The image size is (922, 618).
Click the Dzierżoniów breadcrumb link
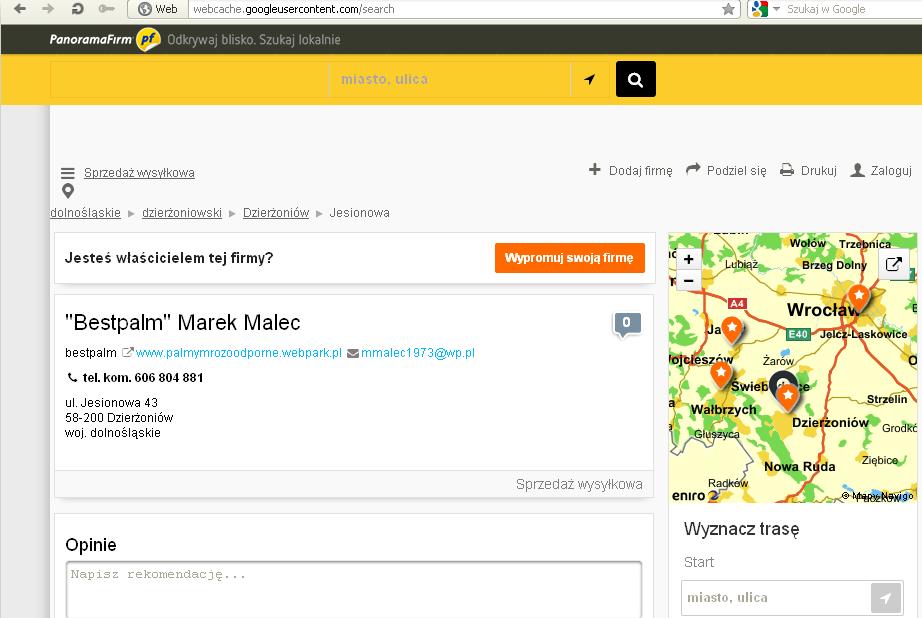tap(276, 213)
